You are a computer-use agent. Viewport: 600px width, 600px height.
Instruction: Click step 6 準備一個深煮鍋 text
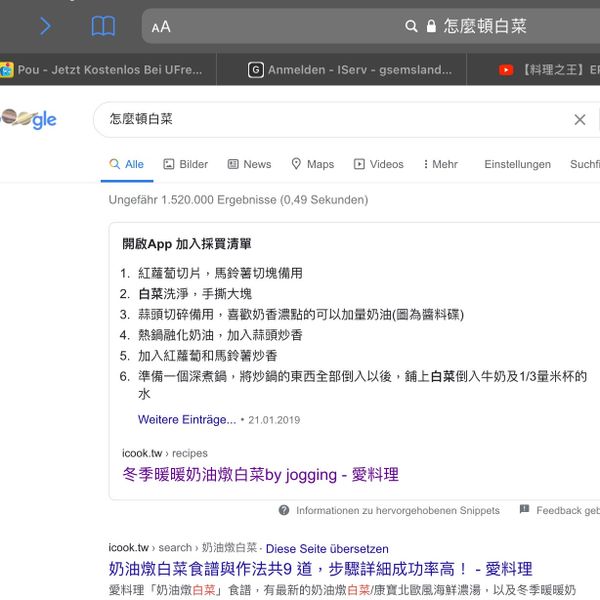[362, 385]
